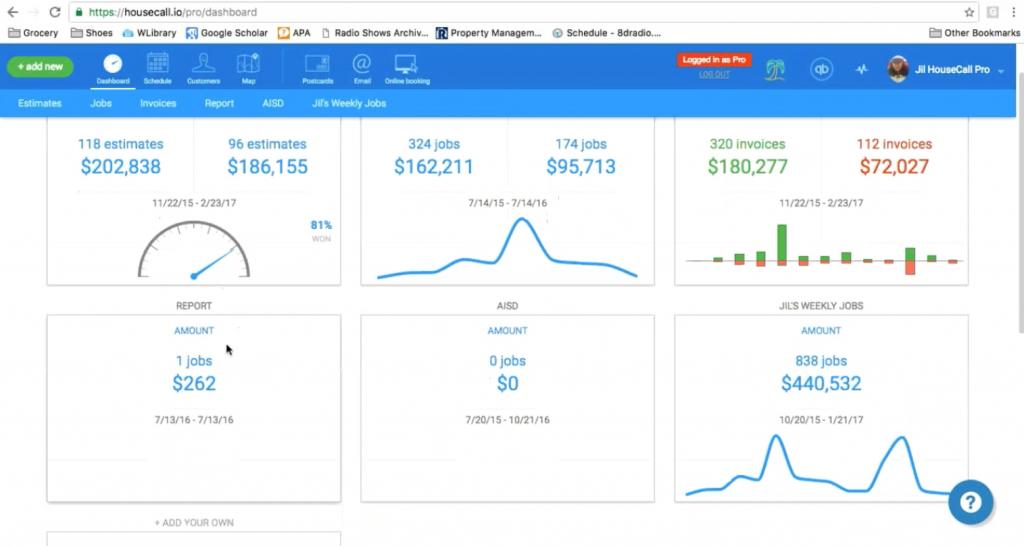
Task: Select the Invoices tab
Action: (x=158, y=103)
